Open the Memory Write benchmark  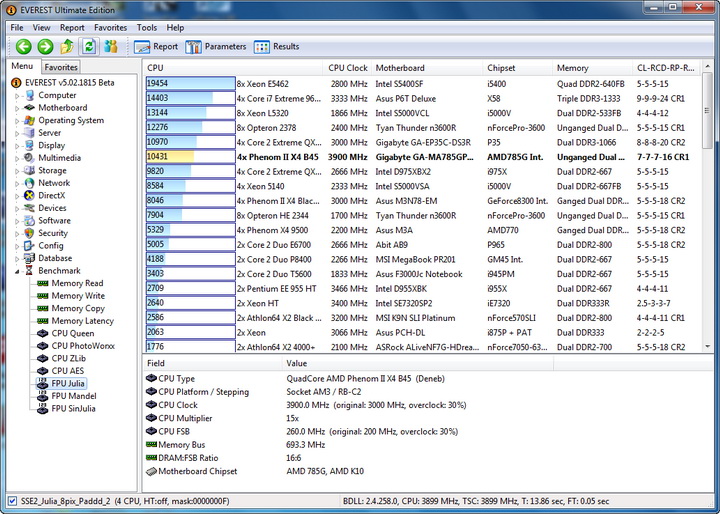(x=78, y=295)
